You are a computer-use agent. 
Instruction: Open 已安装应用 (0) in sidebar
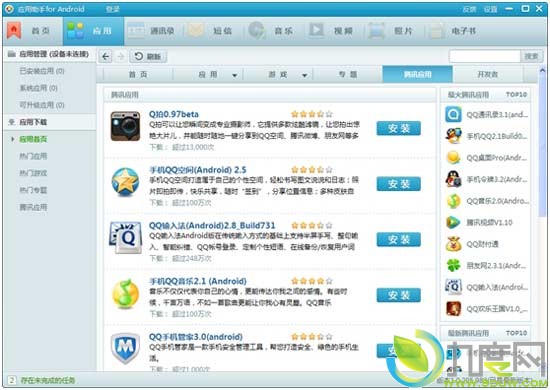pos(42,71)
